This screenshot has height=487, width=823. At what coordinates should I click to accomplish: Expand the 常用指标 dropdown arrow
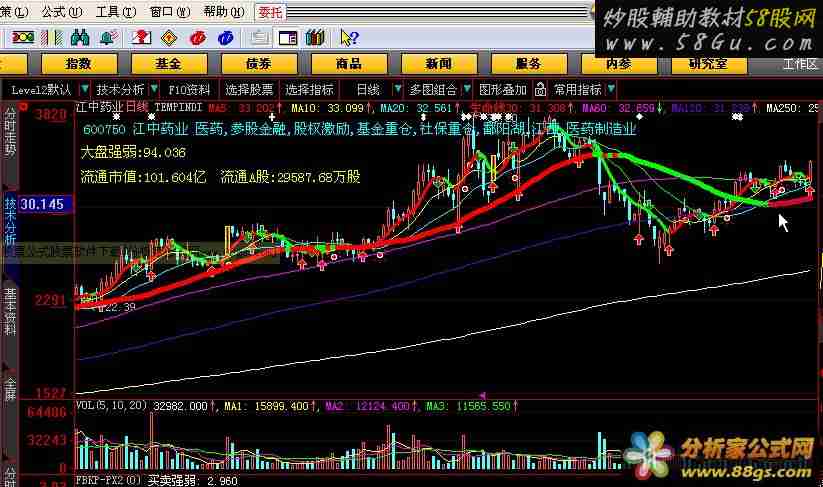coord(611,90)
